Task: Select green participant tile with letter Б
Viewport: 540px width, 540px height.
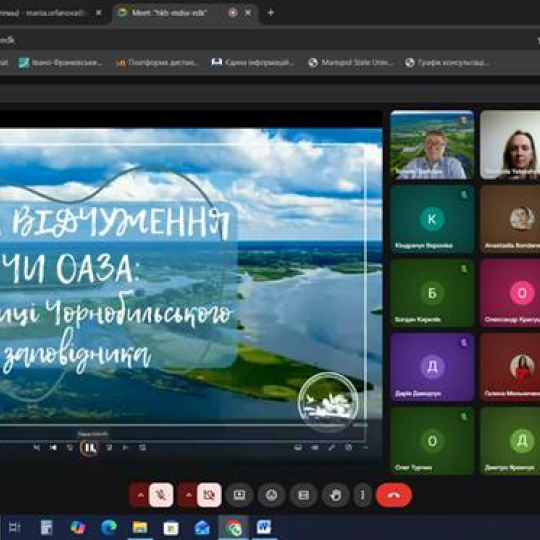Action: click(x=432, y=293)
